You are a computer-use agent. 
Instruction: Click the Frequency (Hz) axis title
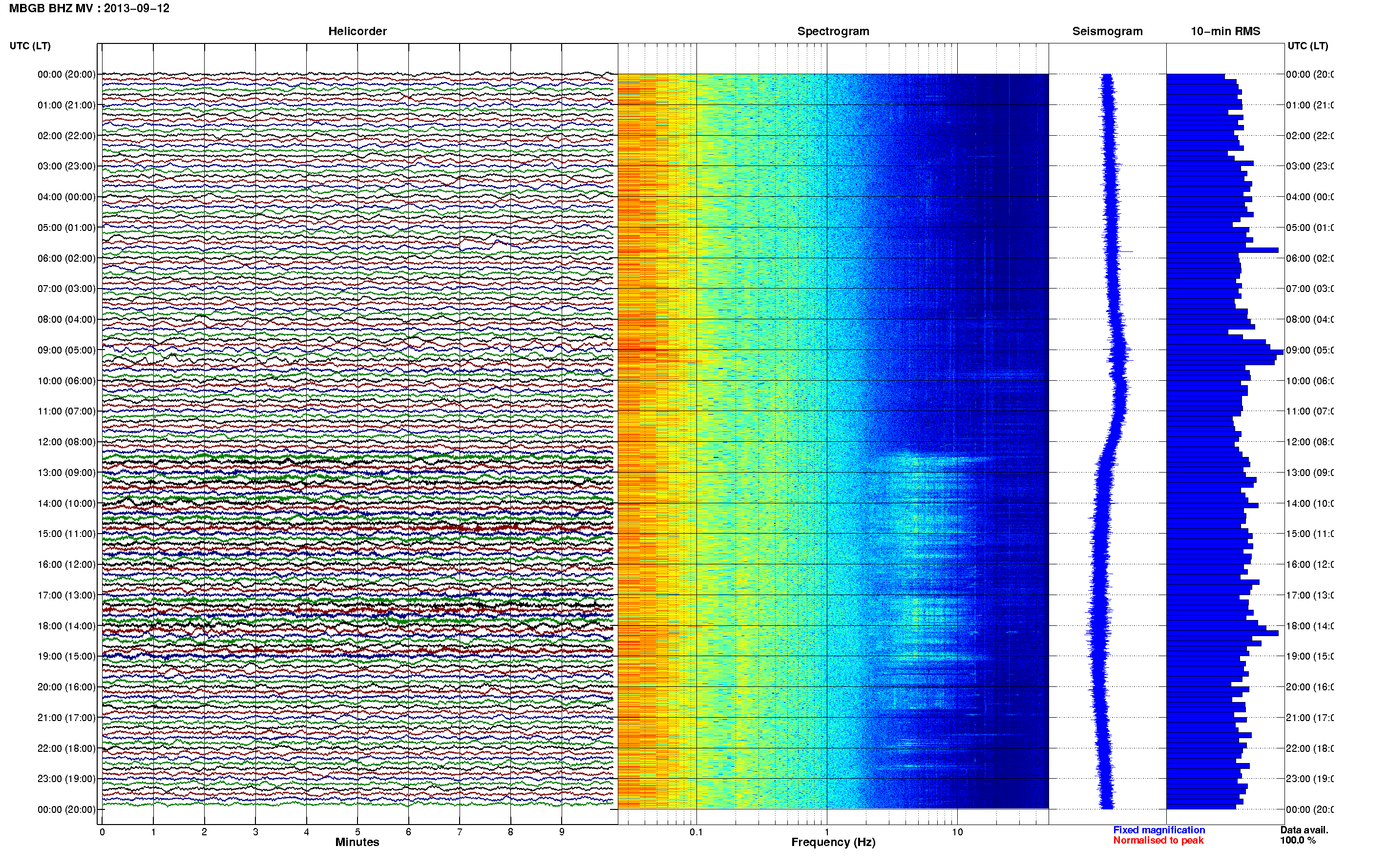(x=833, y=842)
